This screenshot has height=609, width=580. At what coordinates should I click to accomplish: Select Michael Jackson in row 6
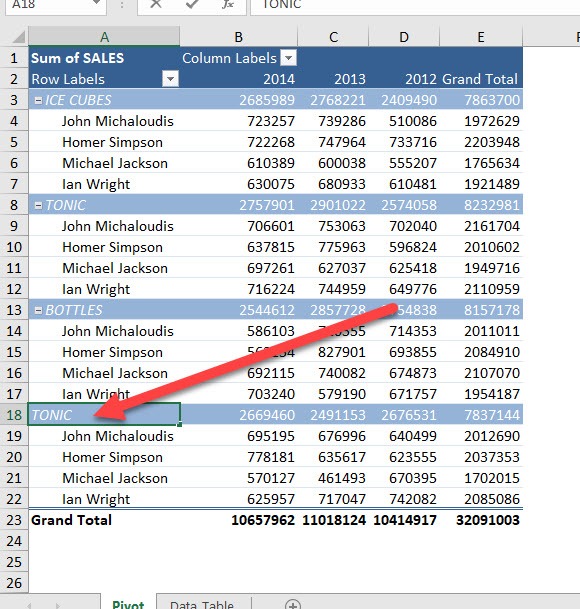104,163
